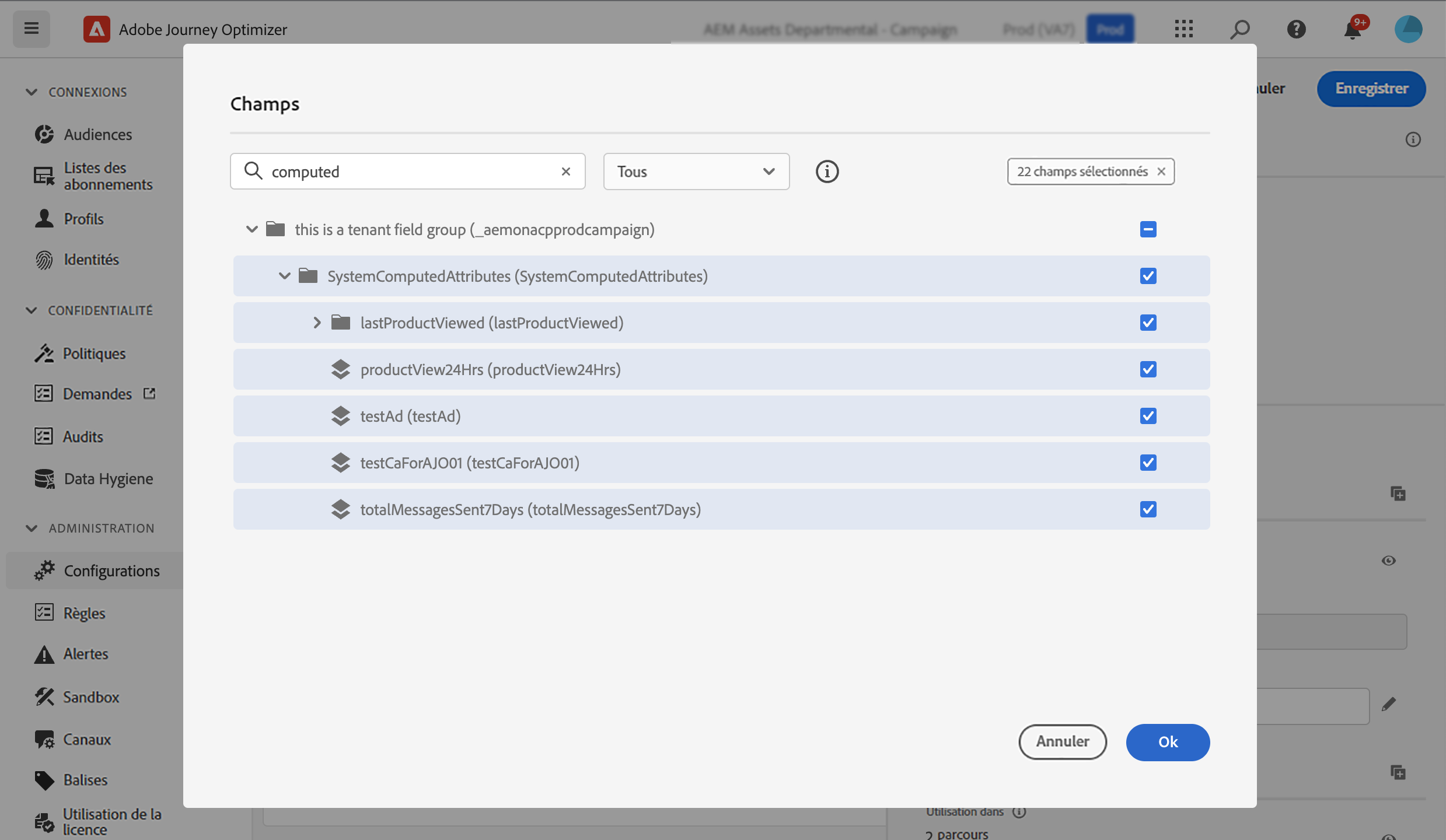1446x840 pixels.
Task: Toggle the tenant field group mixed checkbox
Action: 1148,229
